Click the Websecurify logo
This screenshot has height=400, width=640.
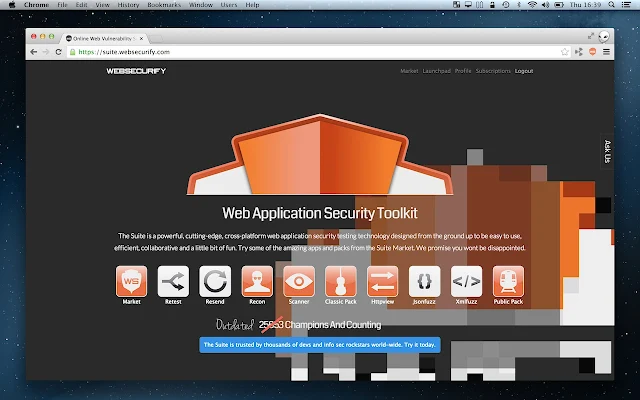136,71
